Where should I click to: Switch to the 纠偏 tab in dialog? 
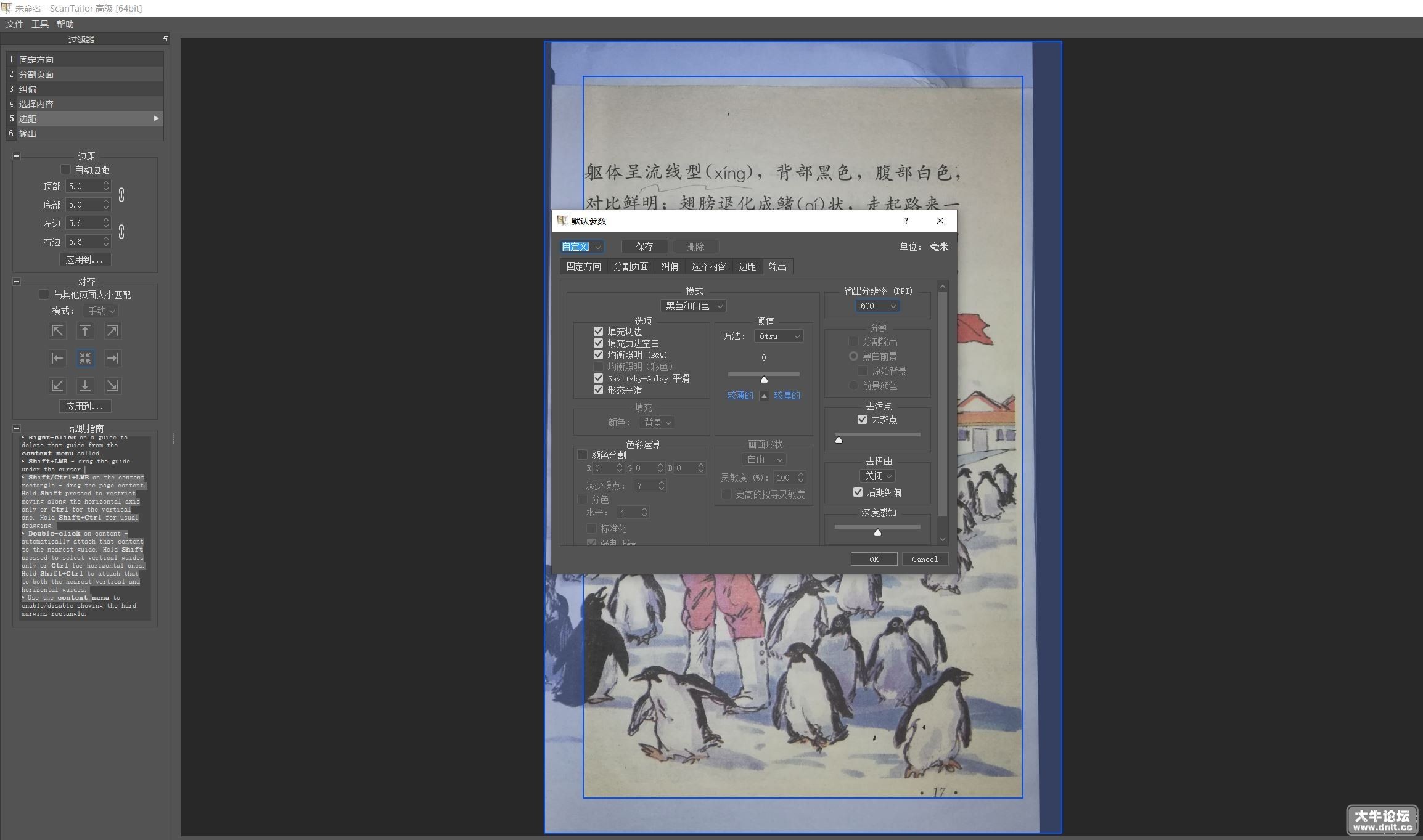pos(670,266)
